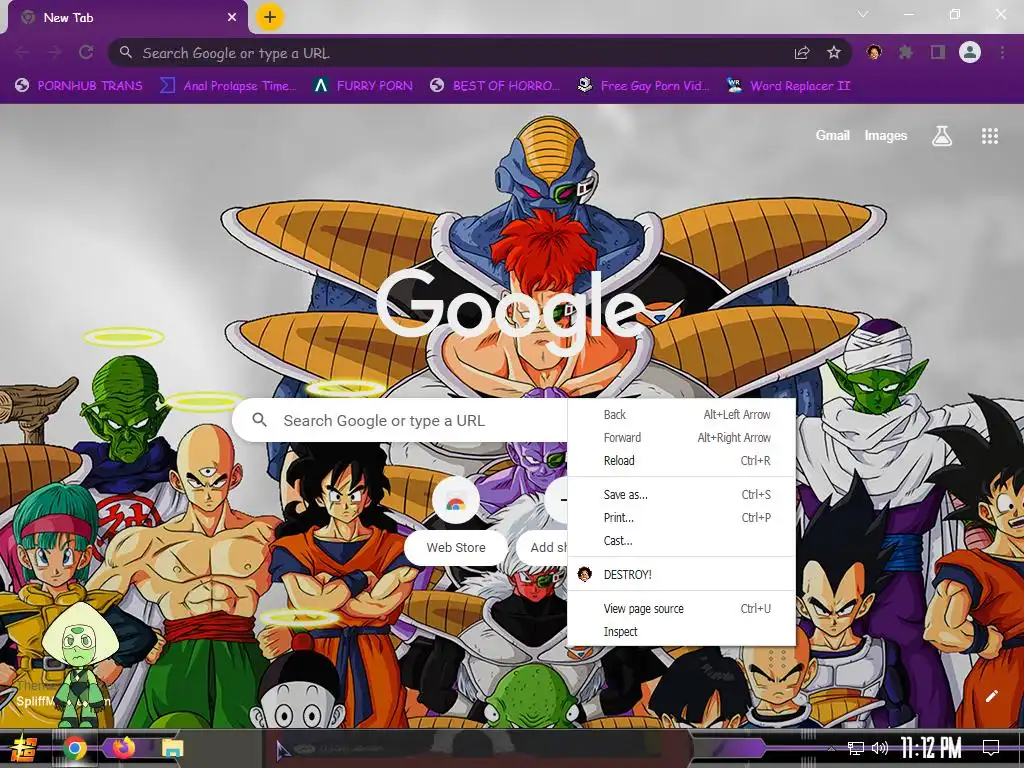Screen dimensions: 1024x768
Task: Click the Chrome icon on the taskbar
Action: click(75, 748)
